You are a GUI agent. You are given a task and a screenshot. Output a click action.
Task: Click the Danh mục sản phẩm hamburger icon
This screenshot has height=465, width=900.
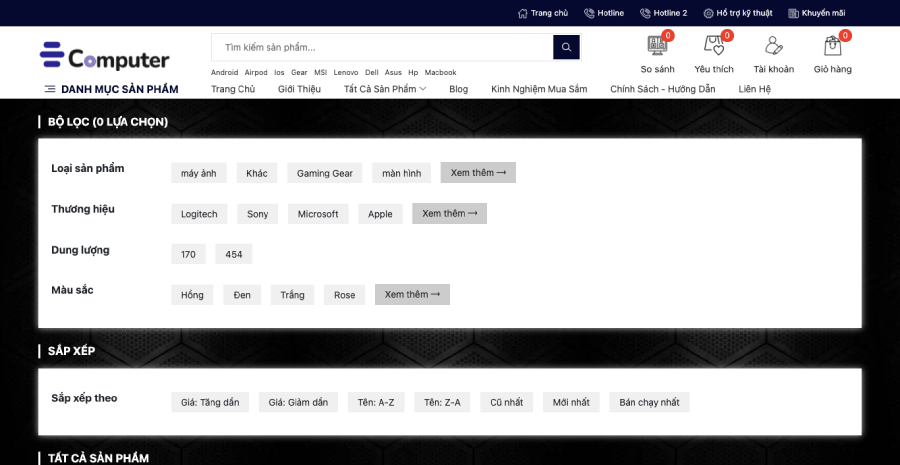pos(50,89)
